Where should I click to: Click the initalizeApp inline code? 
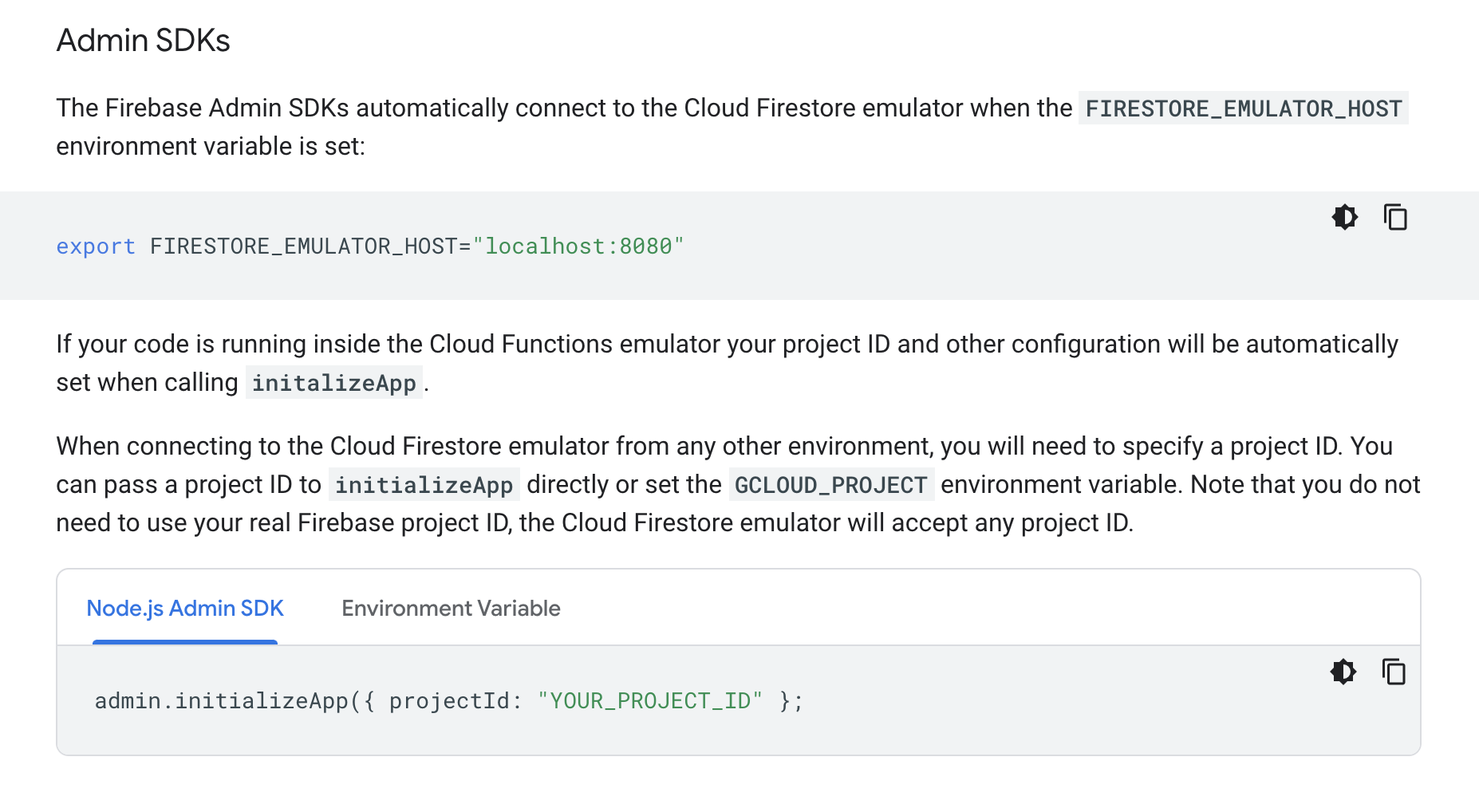[333, 383]
